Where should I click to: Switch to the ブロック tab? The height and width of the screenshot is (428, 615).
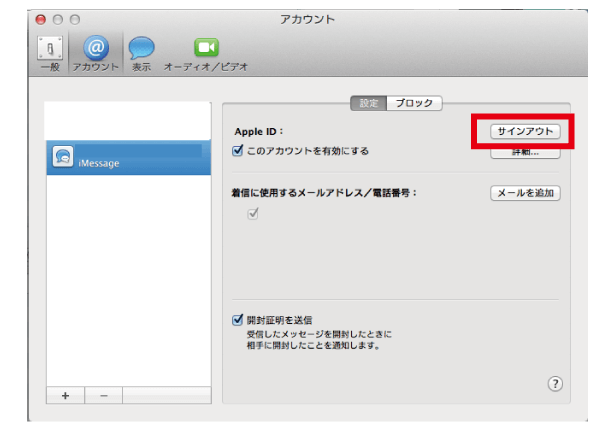[x=414, y=103]
